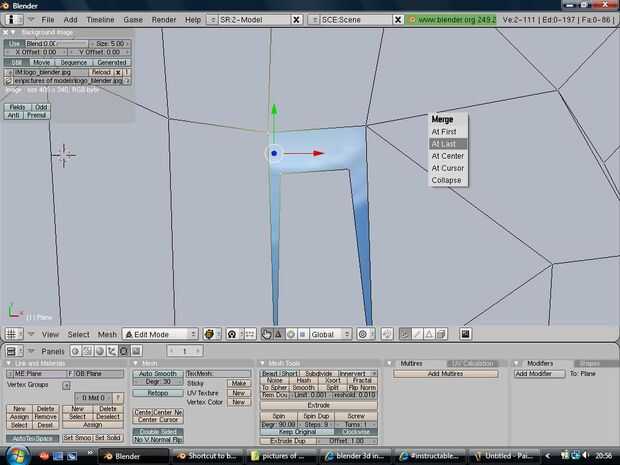The width and height of the screenshot is (620, 465).
Task: Open the Mesh menu in 3D header
Action: (x=107, y=335)
